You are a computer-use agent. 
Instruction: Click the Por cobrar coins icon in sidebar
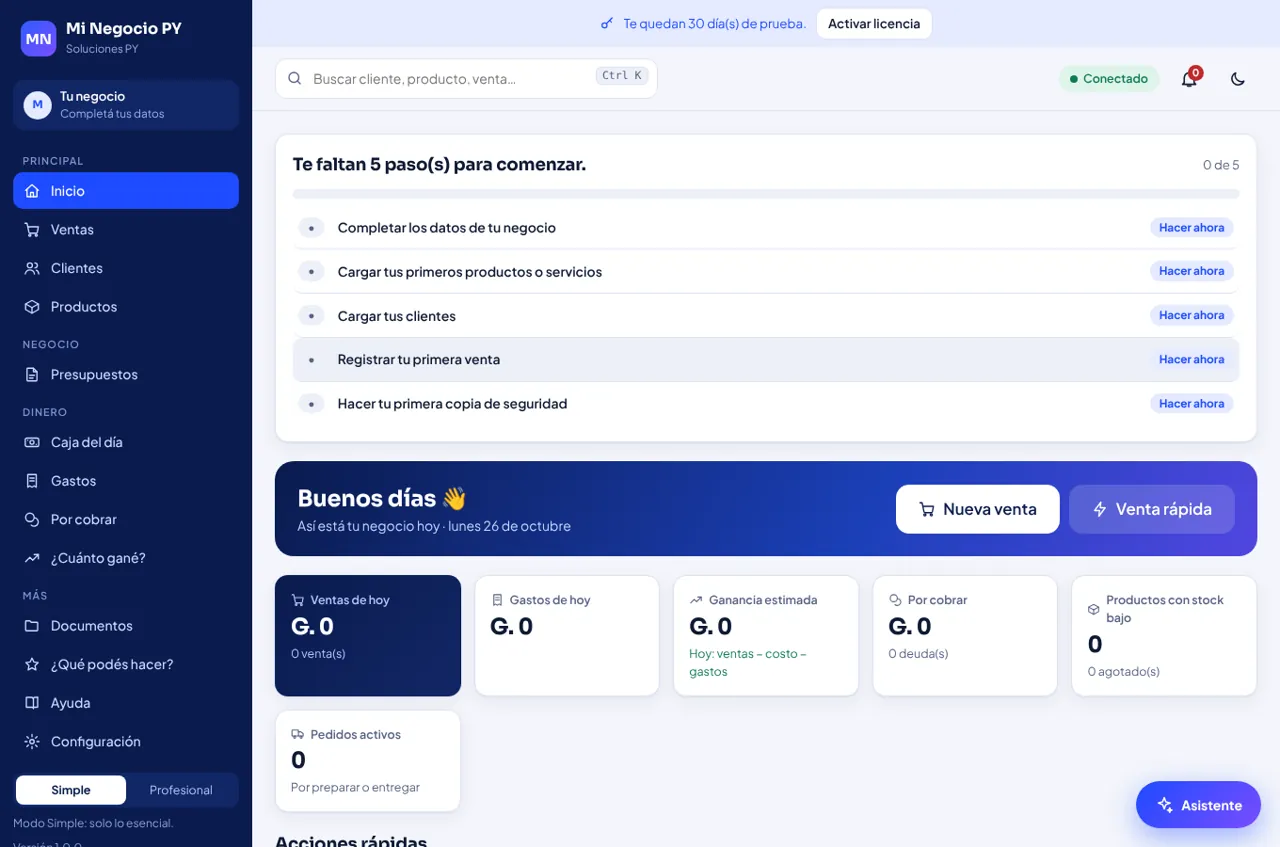coord(32,520)
